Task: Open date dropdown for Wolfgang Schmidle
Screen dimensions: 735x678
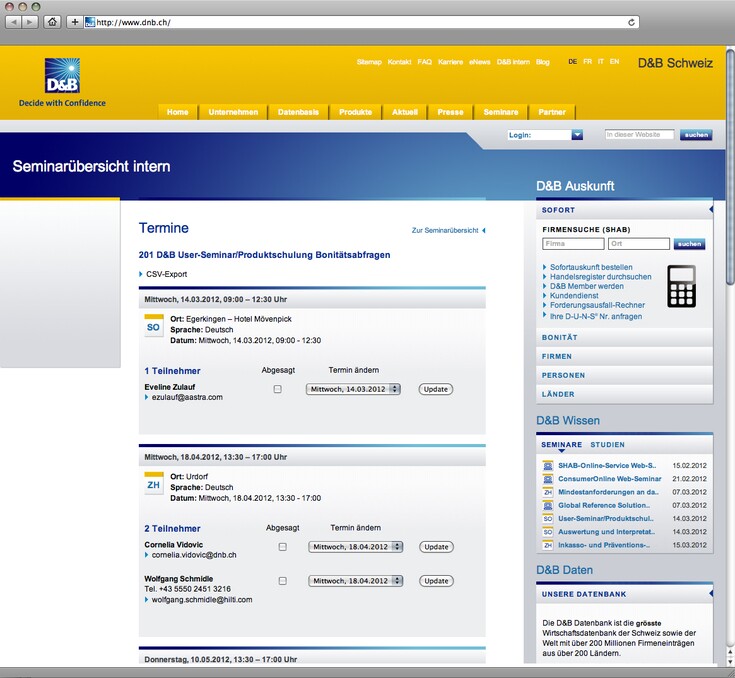Action: pyautogui.click(x=355, y=581)
